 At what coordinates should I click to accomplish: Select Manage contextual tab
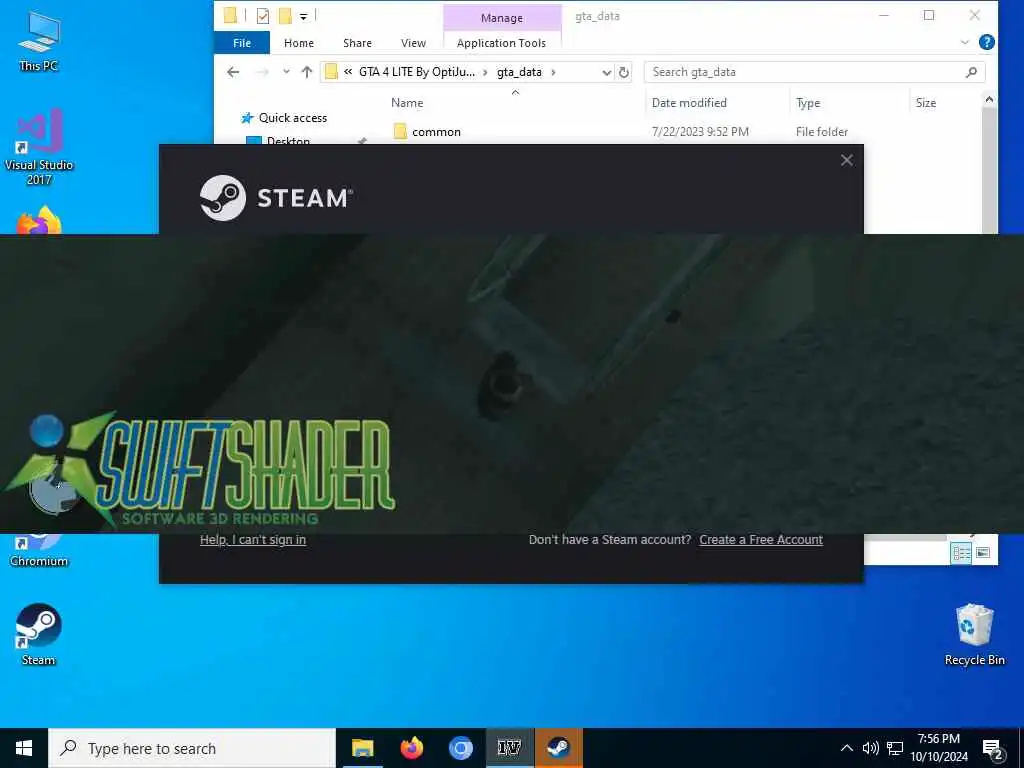click(x=502, y=18)
